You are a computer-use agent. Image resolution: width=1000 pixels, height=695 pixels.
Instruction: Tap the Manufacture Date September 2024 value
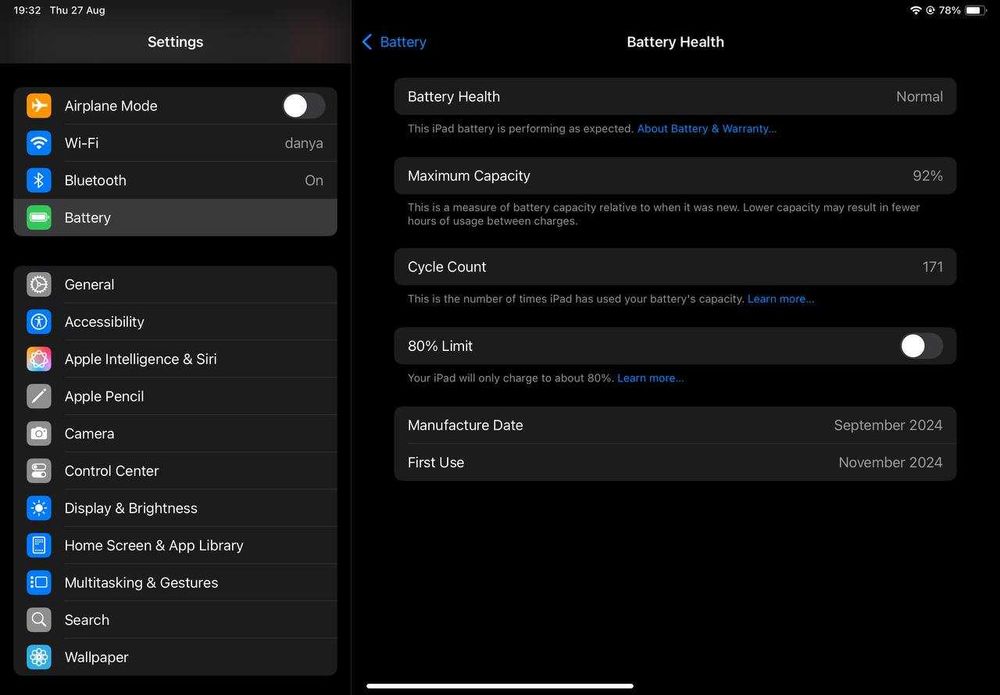coord(888,425)
